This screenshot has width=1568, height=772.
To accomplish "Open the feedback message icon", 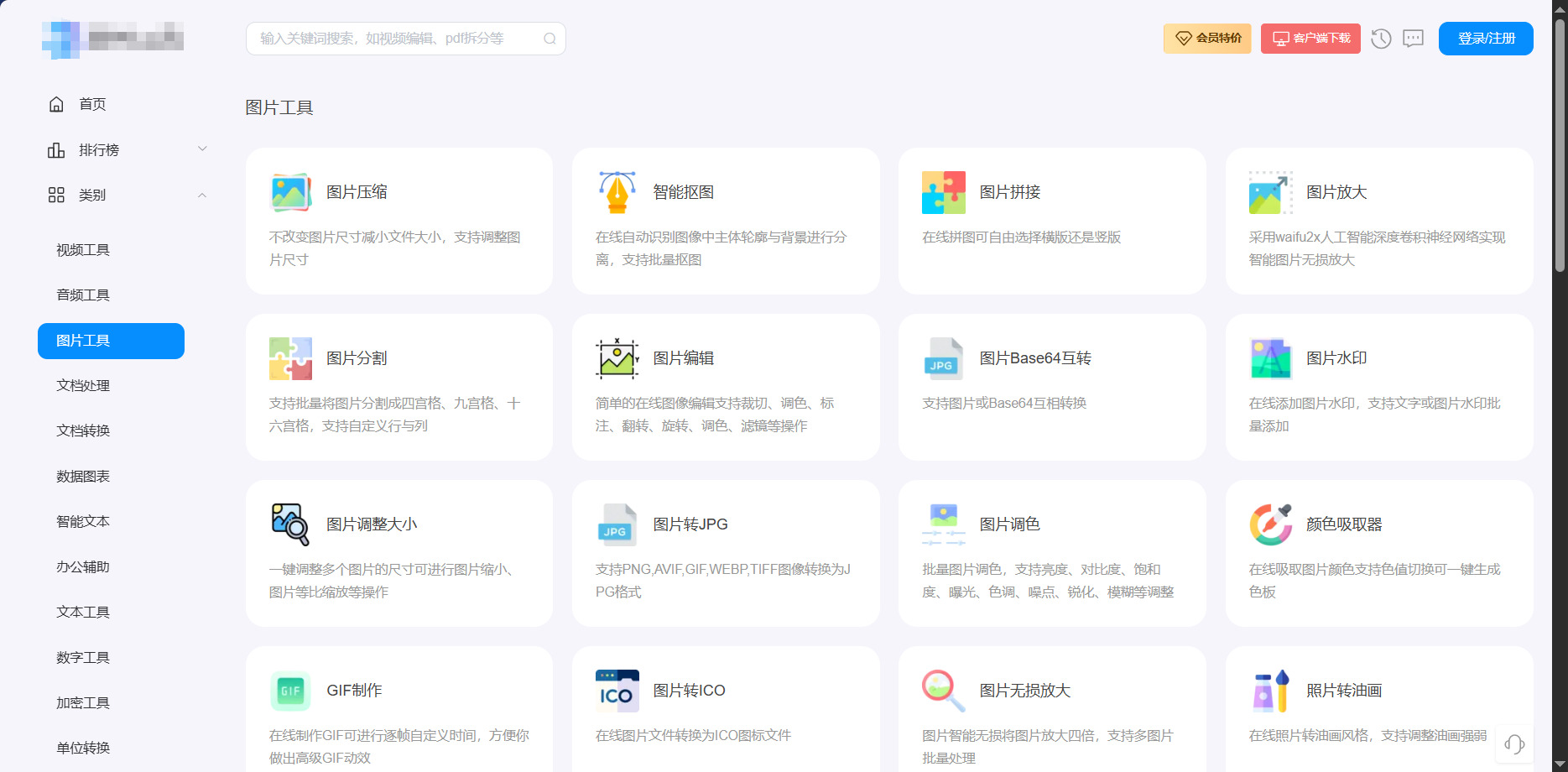I will (1414, 39).
